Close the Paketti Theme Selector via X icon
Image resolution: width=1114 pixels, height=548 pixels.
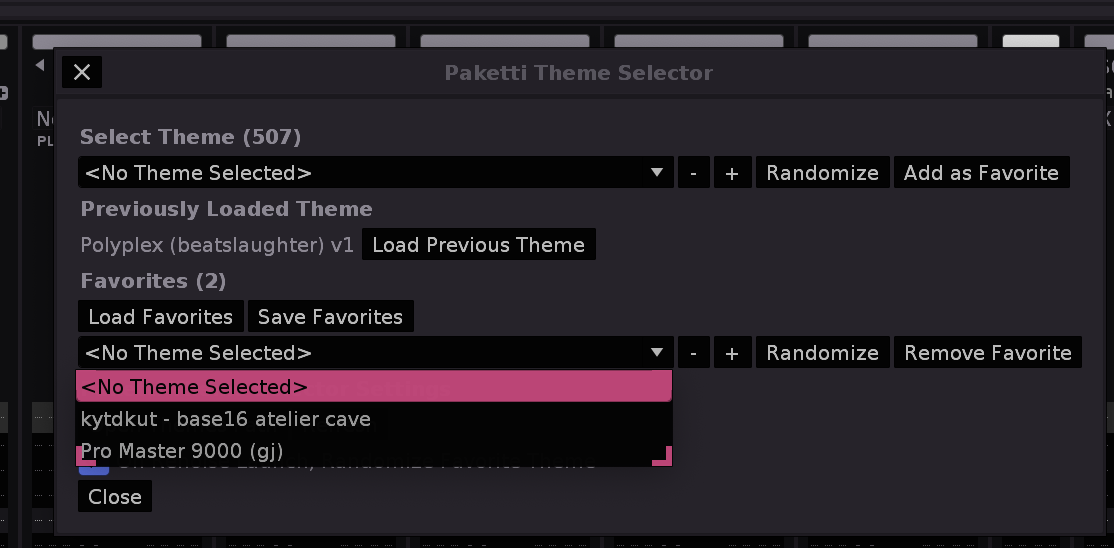82,72
